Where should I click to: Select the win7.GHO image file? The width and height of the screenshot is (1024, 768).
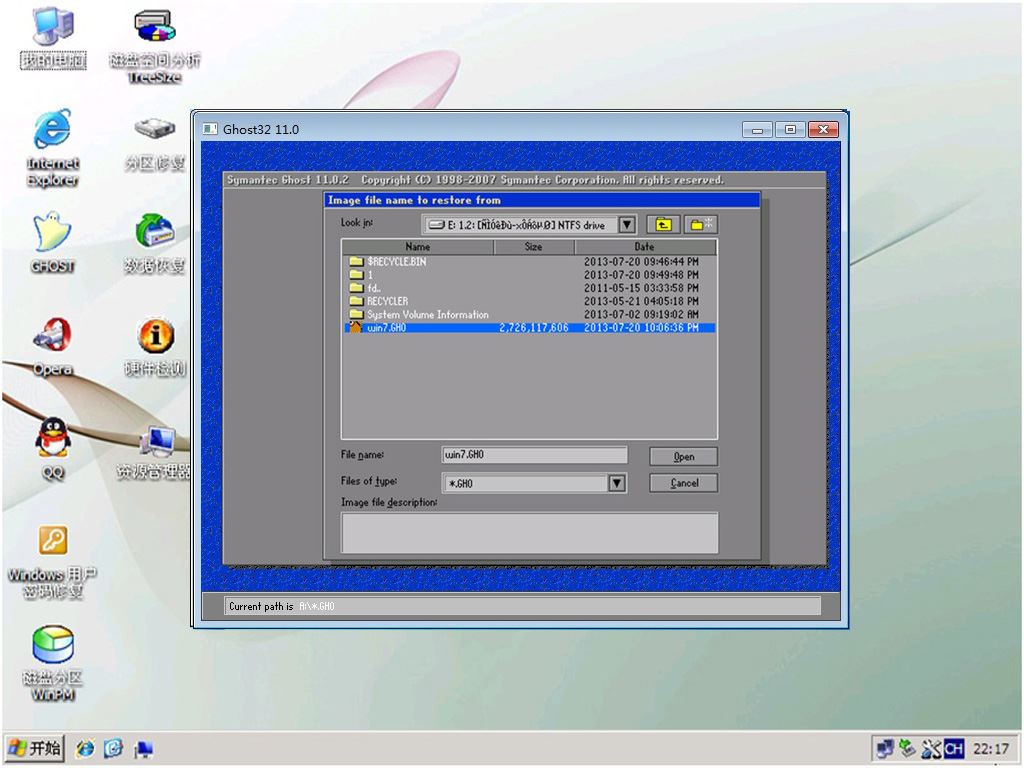point(530,327)
